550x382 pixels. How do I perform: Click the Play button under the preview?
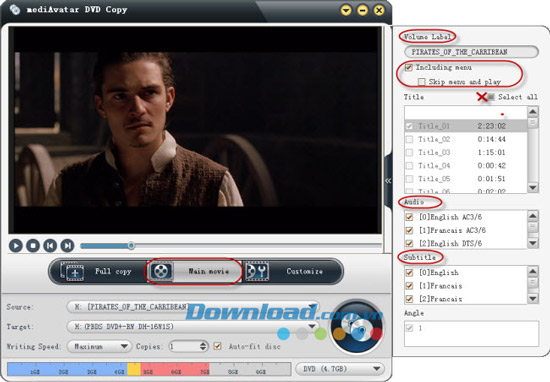pyautogui.click(x=16, y=246)
